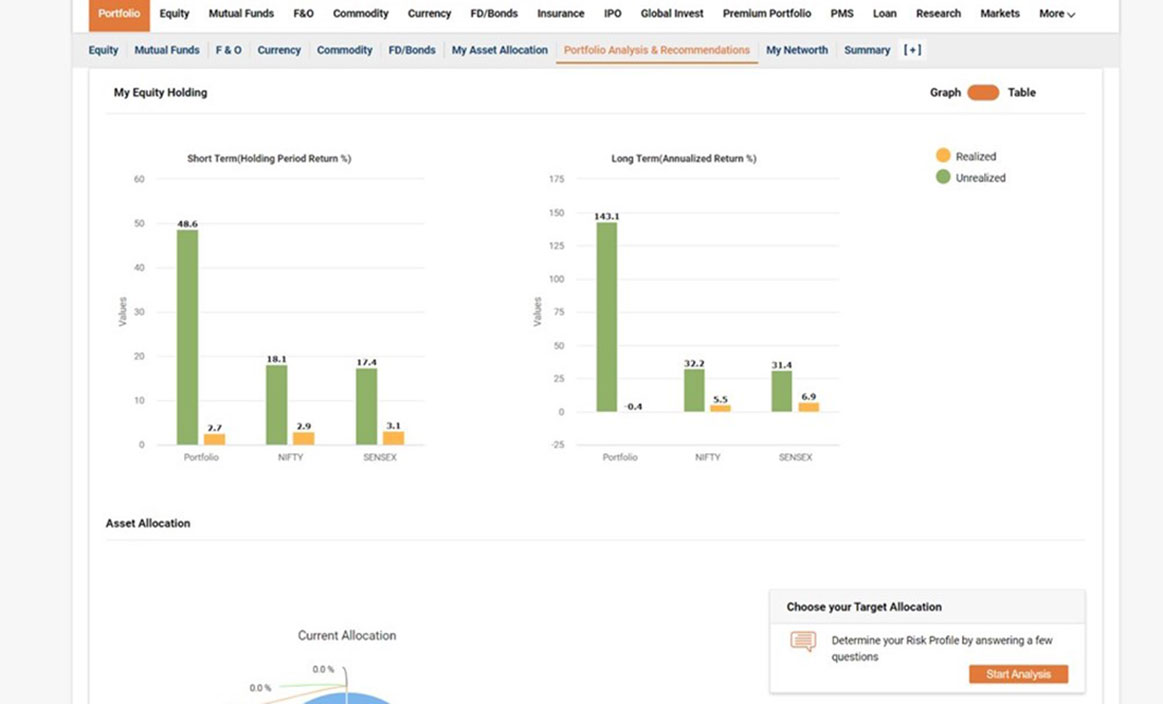Click the Start Analysis button
This screenshot has width=1163, height=704.
[x=1018, y=674]
